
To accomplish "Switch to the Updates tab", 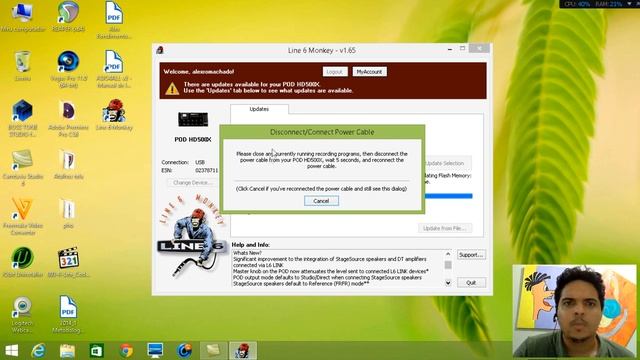I will point(259,109).
